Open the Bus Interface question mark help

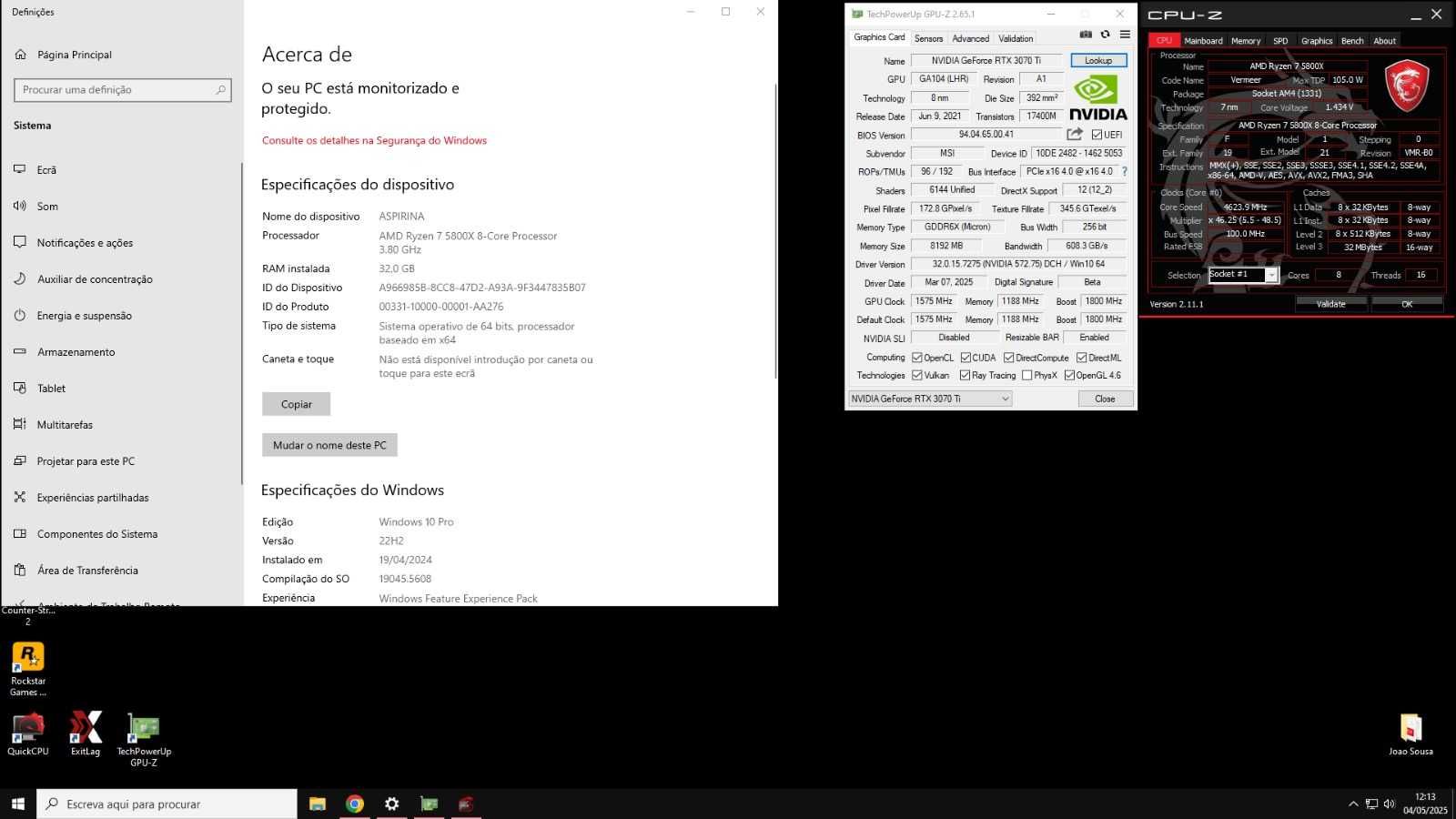tap(1125, 171)
